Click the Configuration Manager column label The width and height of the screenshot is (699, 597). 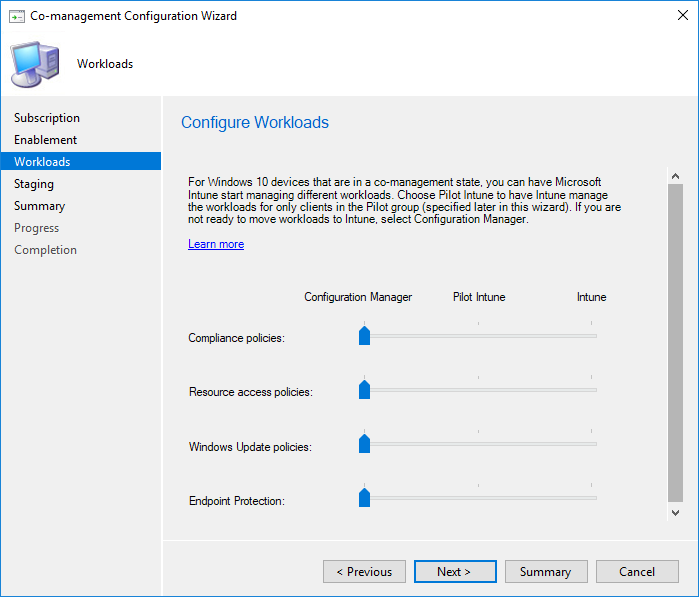358,297
